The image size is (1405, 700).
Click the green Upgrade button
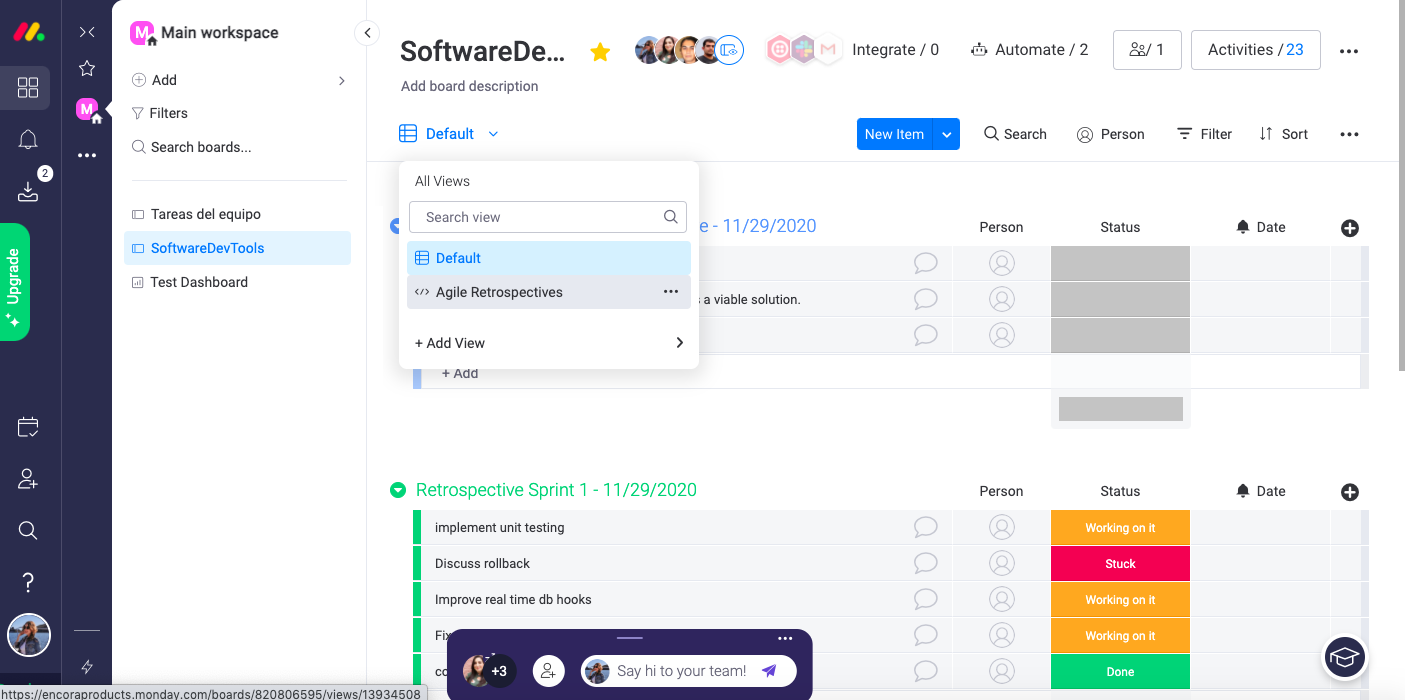tap(14, 282)
